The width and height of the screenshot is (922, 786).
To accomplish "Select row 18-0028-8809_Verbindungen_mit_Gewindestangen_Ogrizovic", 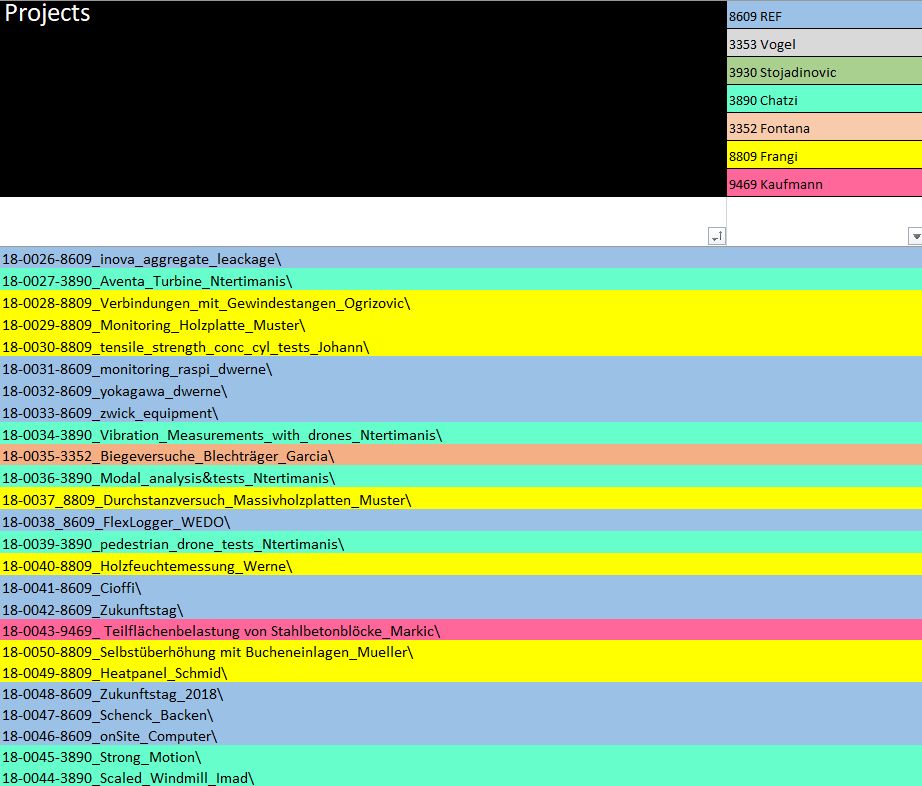I will tap(461, 302).
